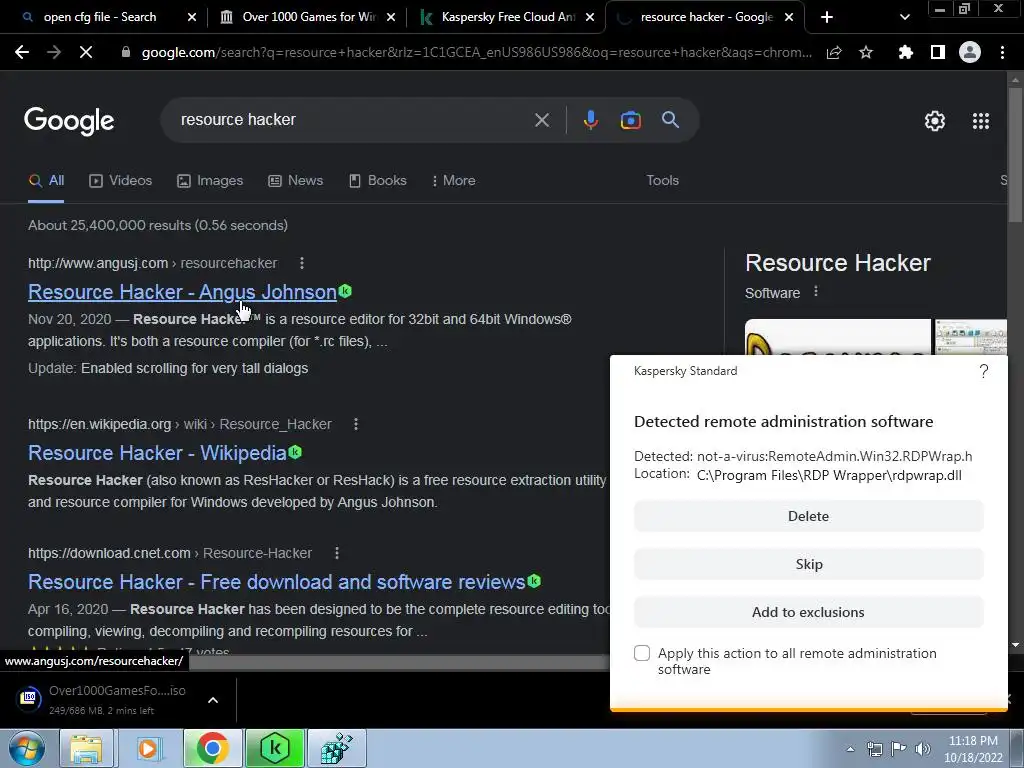Show hidden tray icons arrow
Viewport: 1024px width, 768px height.
point(850,749)
